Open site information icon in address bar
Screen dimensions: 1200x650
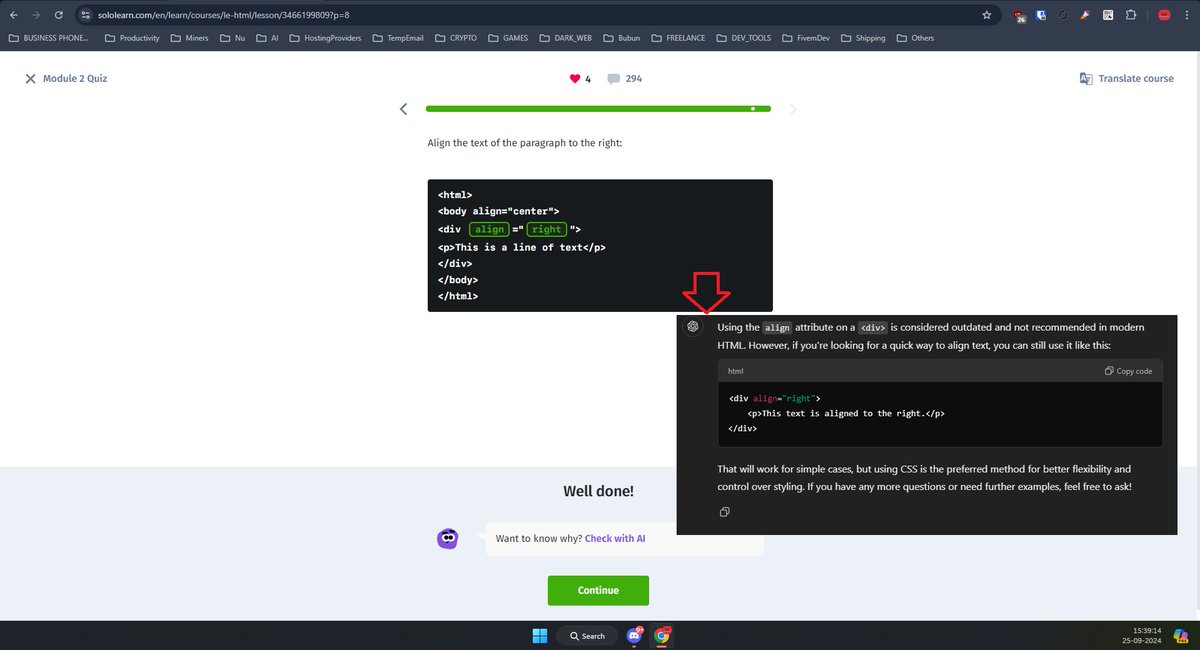click(x=85, y=15)
